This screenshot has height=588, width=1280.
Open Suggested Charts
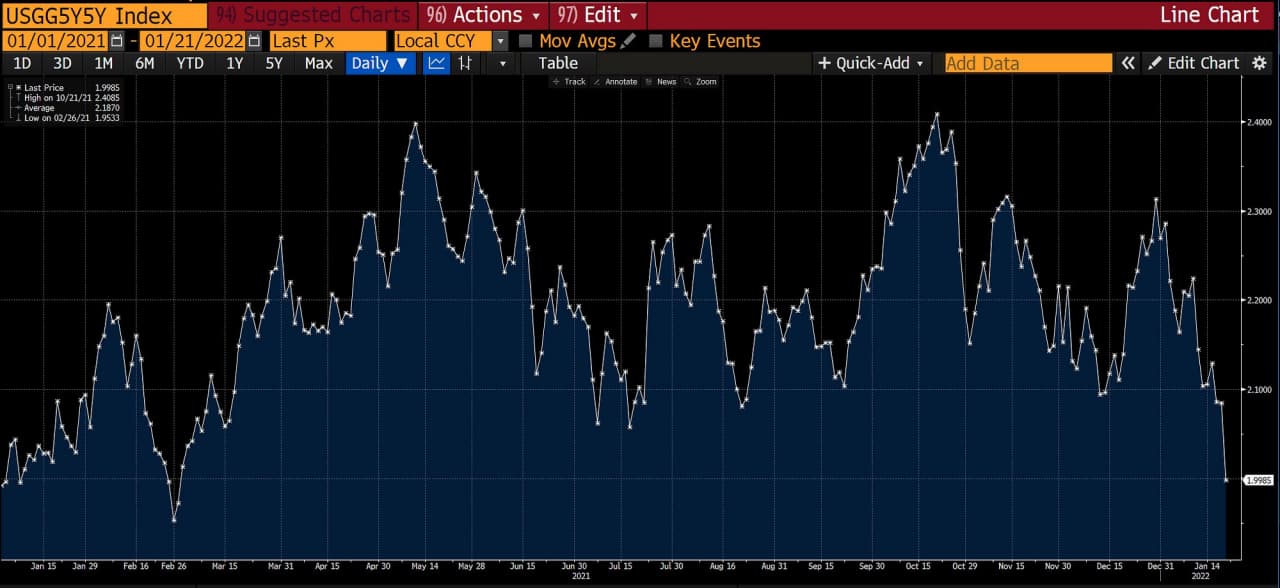click(313, 15)
